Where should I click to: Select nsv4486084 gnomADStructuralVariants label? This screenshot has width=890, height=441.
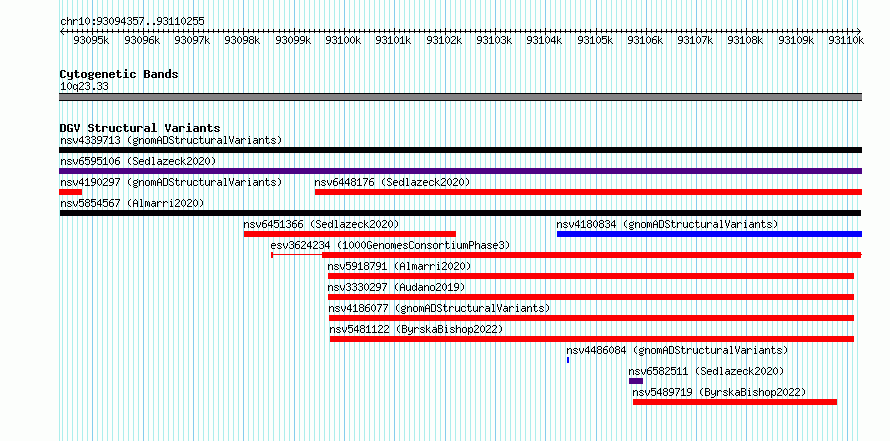coord(677,350)
